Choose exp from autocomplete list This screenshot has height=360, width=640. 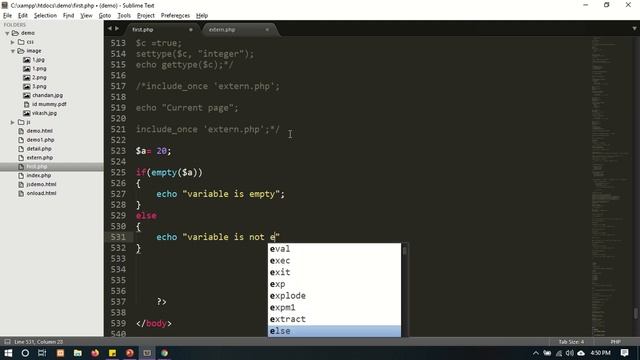tap(334, 284)
